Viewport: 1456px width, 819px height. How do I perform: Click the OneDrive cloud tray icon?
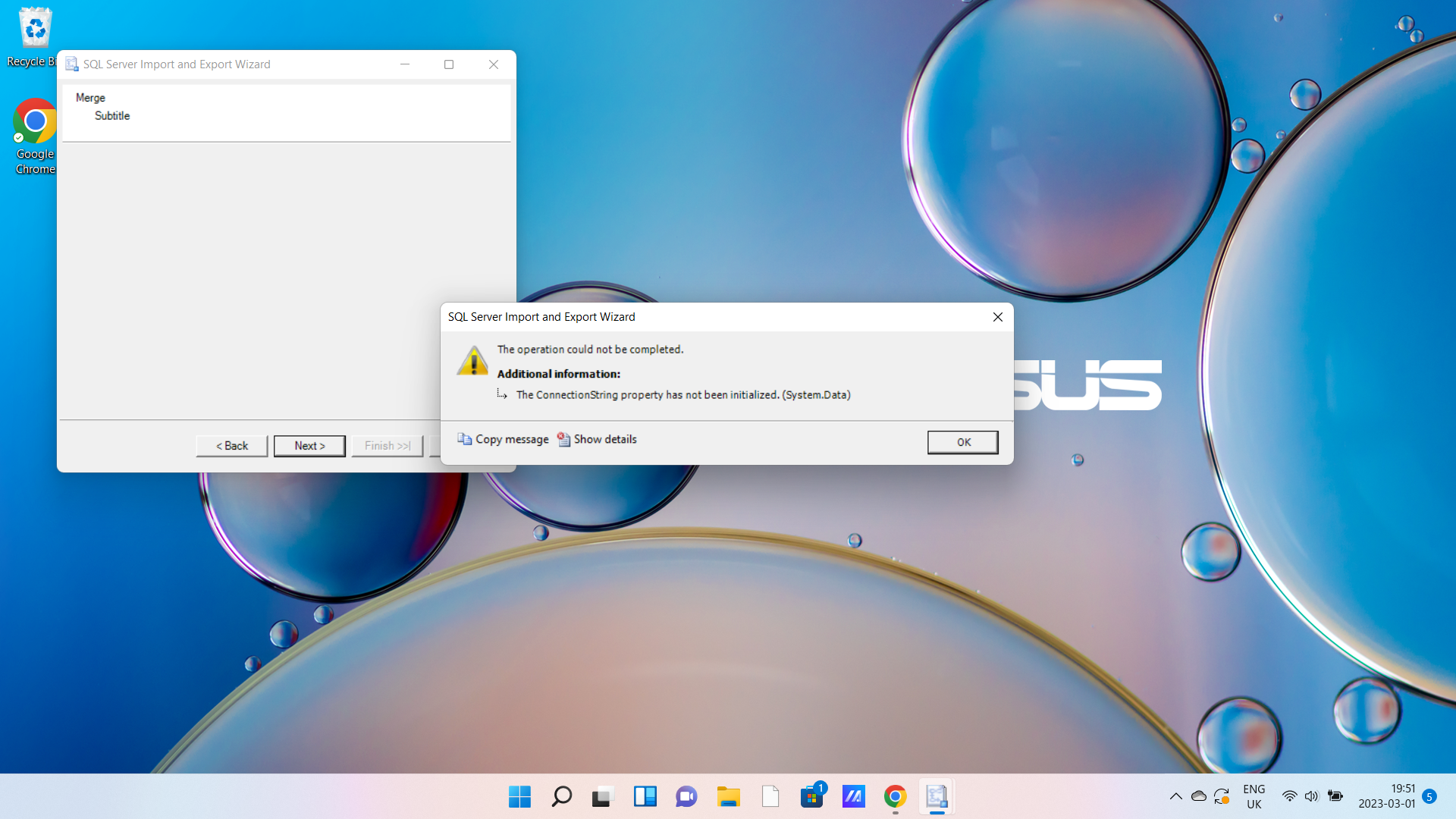(x=1199, y=796)
